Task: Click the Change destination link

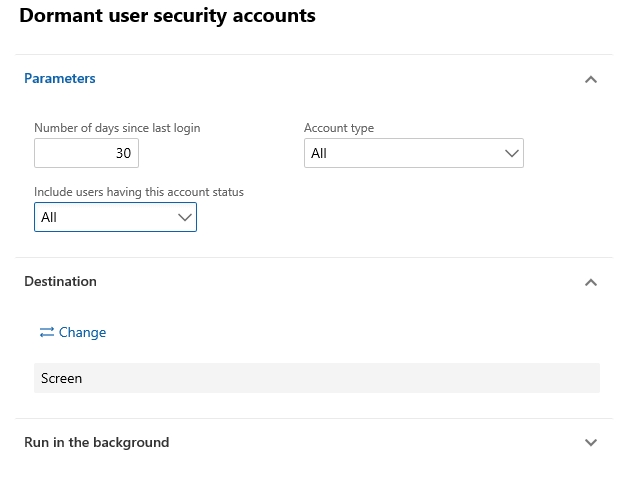Action: 73,332
